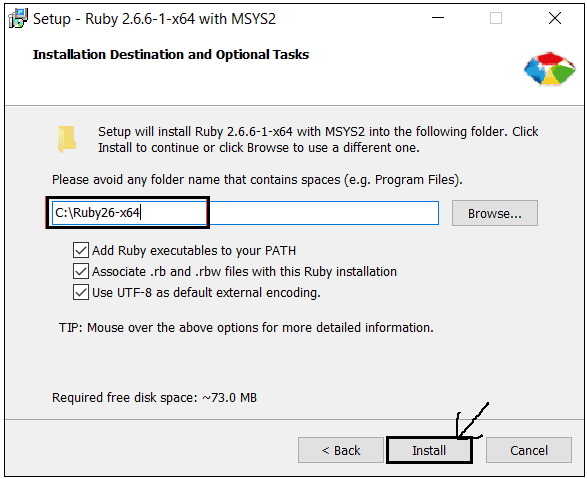Start installation with the Install button
Image resolution: width=587 pixels, height=479 pixels.
429,450
